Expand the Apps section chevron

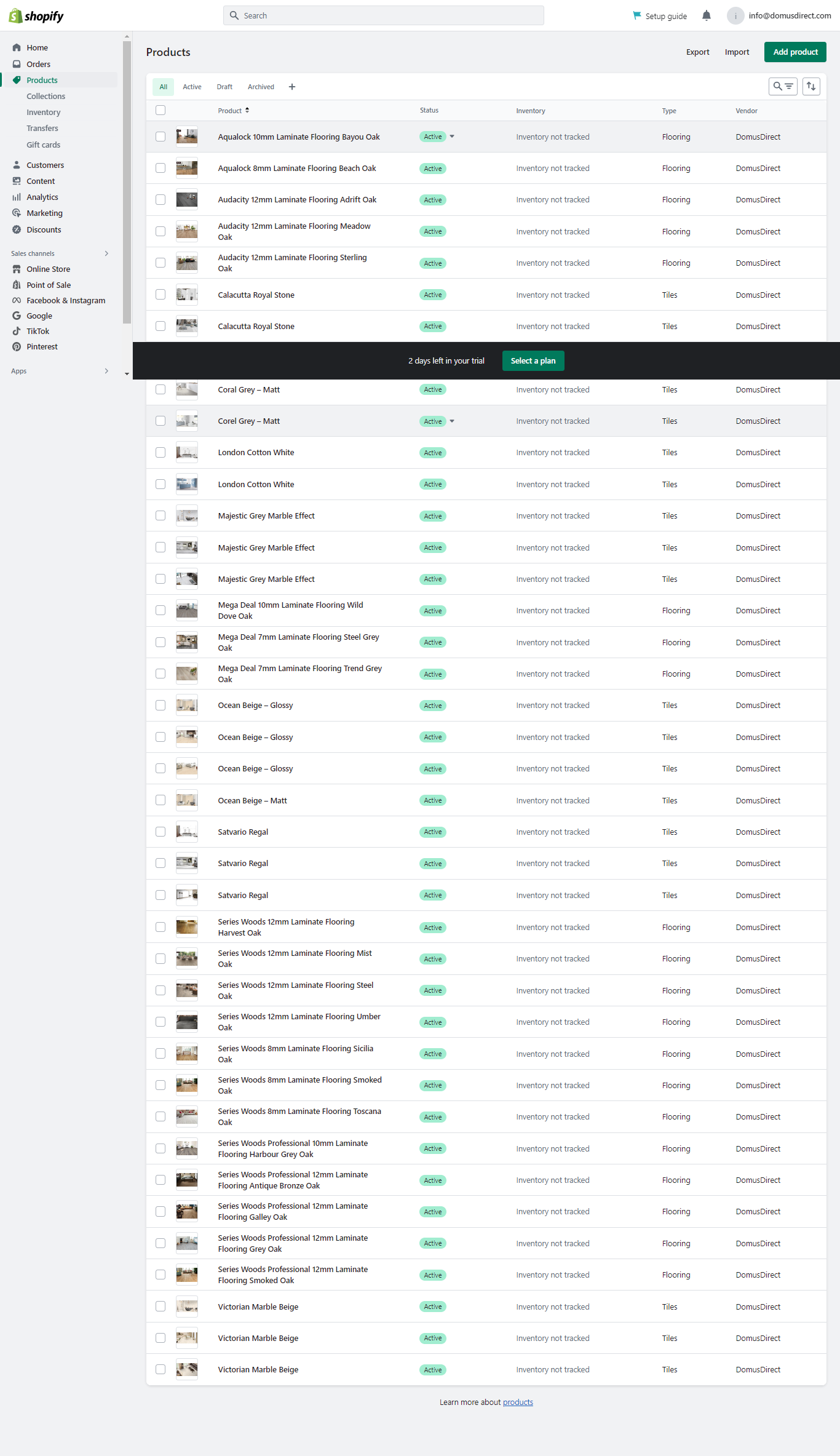pos(106,371)
